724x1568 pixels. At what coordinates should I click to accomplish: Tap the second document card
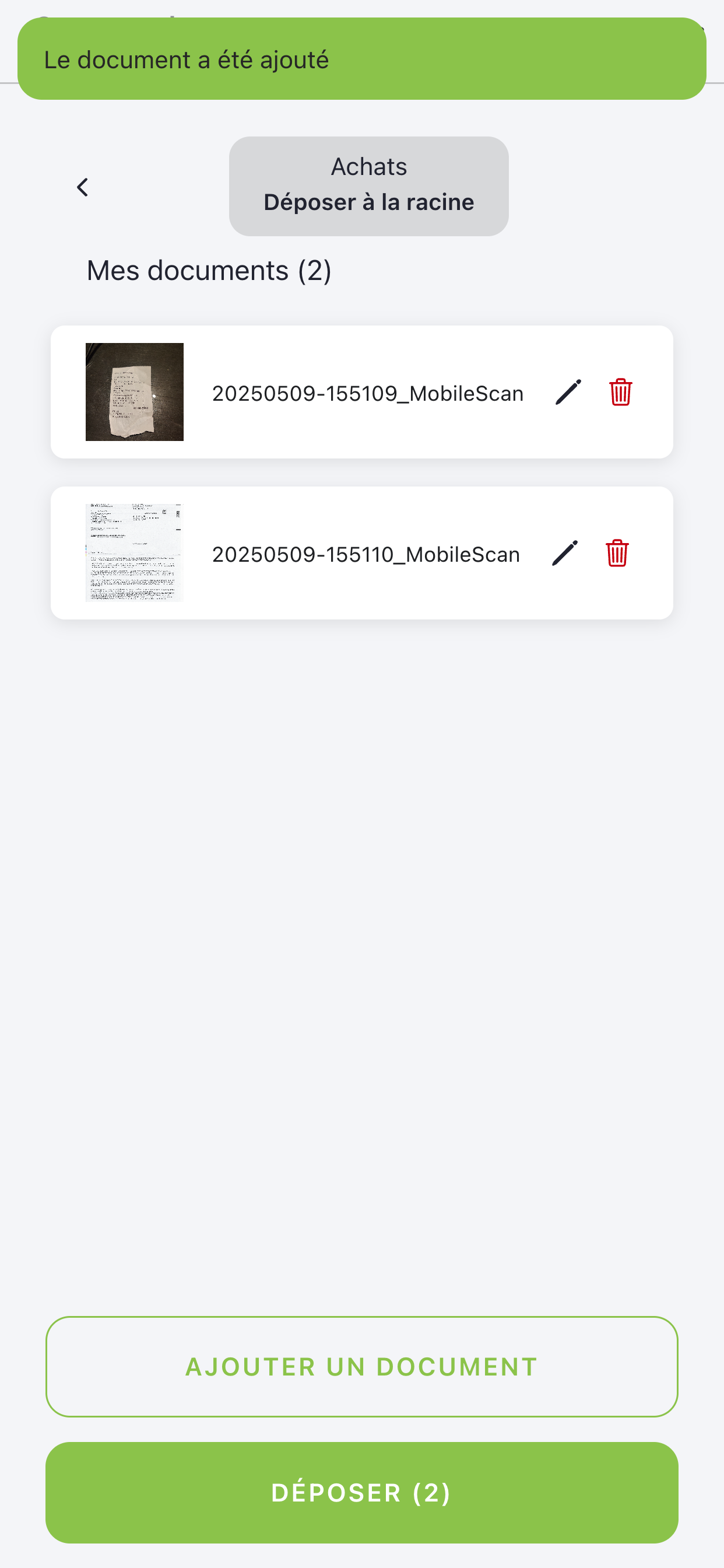362,552
